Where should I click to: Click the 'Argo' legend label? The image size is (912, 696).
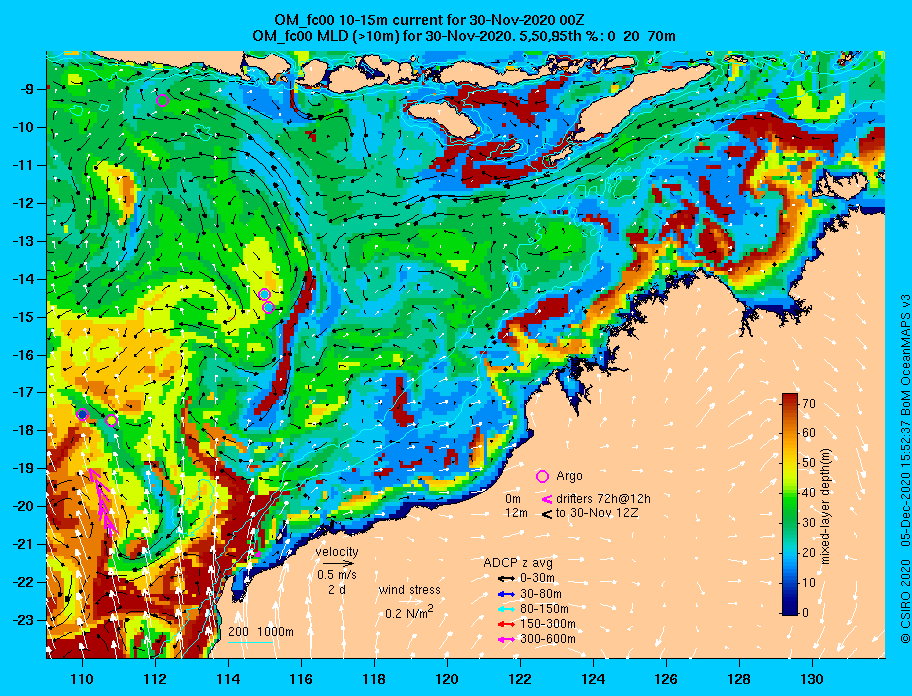(569, 476)
